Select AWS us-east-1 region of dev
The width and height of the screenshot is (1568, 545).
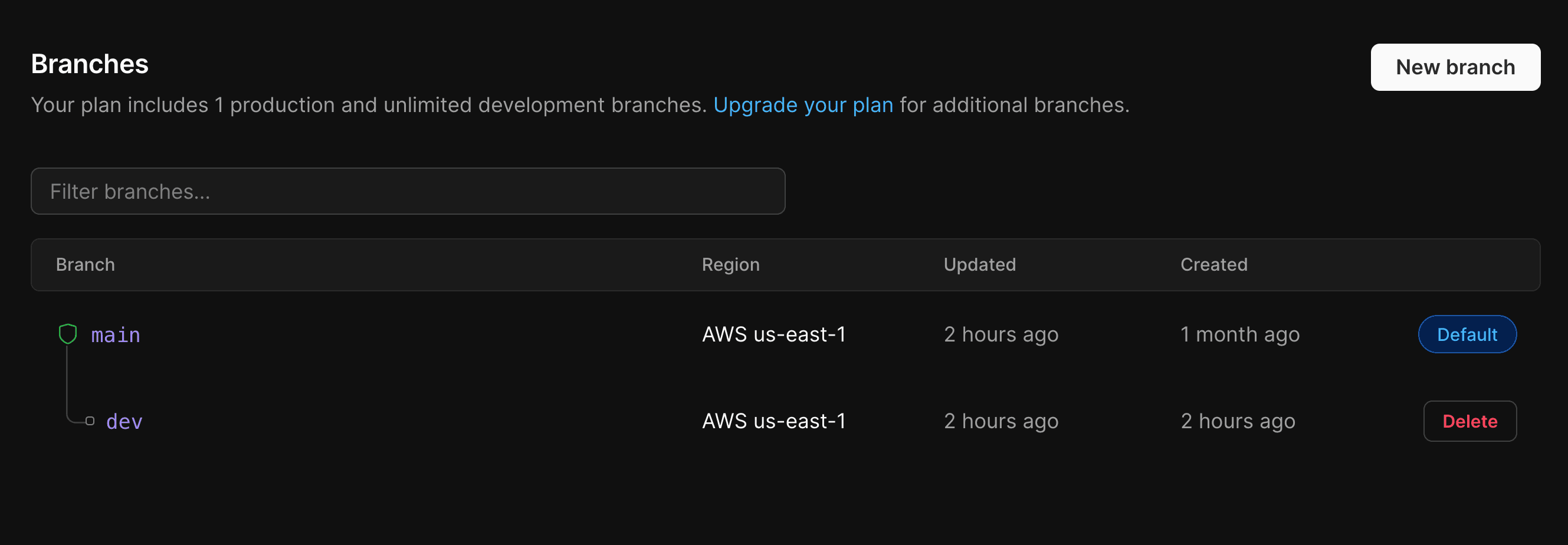[773, 421]
